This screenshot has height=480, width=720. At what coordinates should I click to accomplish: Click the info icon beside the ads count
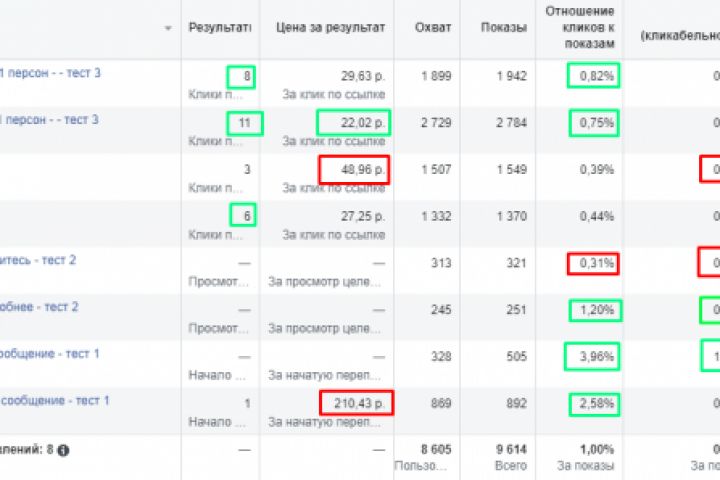63,450
